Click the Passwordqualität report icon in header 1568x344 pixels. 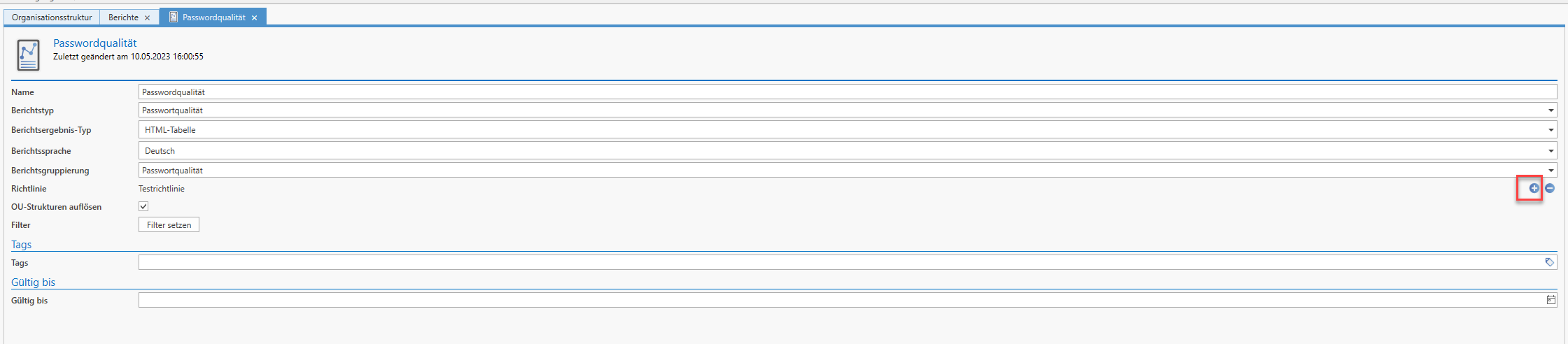pos(28,55)
